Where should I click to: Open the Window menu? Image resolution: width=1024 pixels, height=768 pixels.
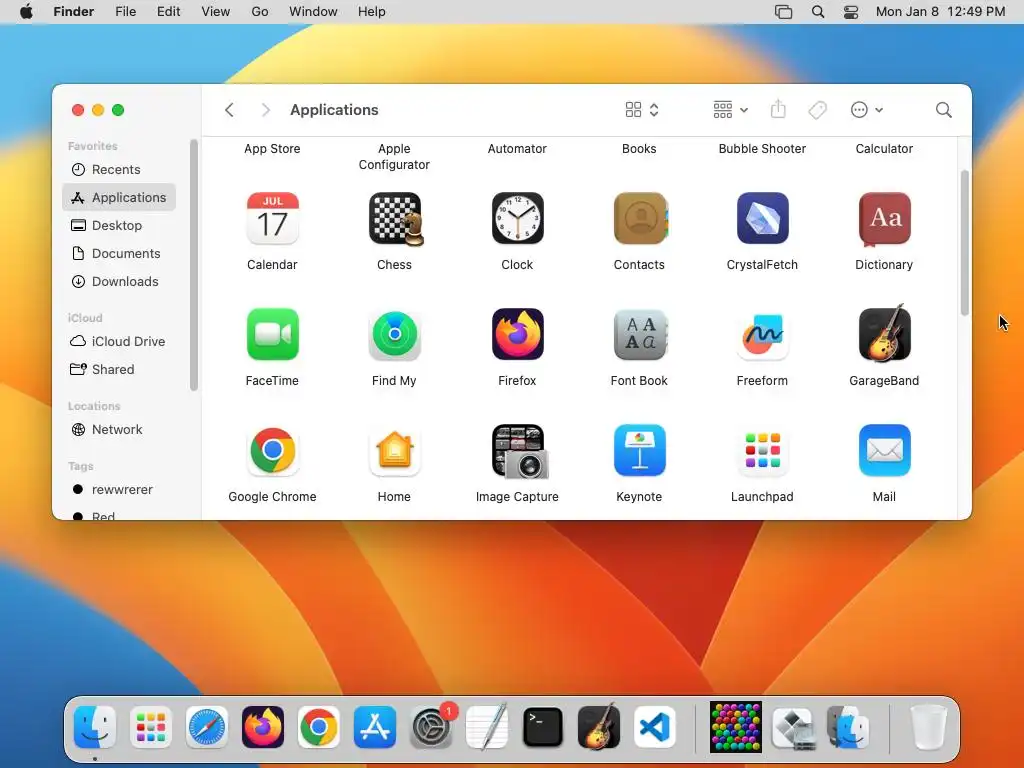click(x=313, y=12)
